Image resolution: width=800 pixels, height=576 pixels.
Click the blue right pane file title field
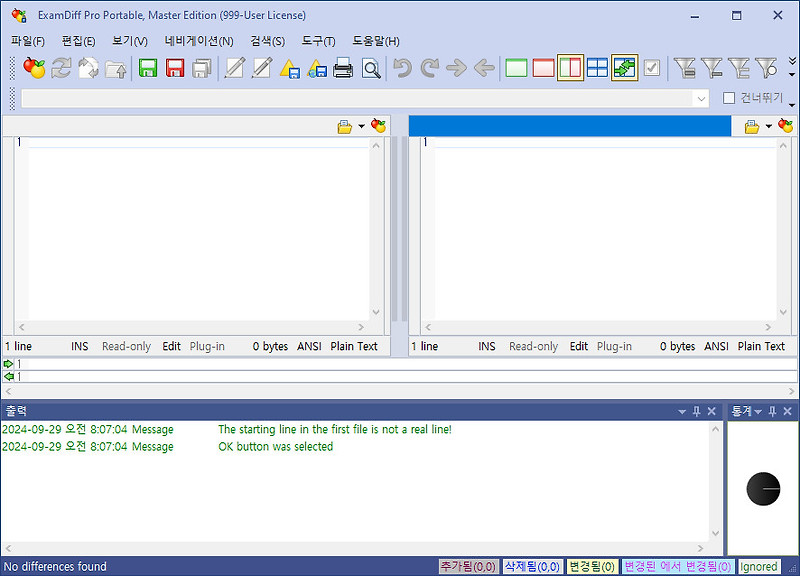coord(569,126)
